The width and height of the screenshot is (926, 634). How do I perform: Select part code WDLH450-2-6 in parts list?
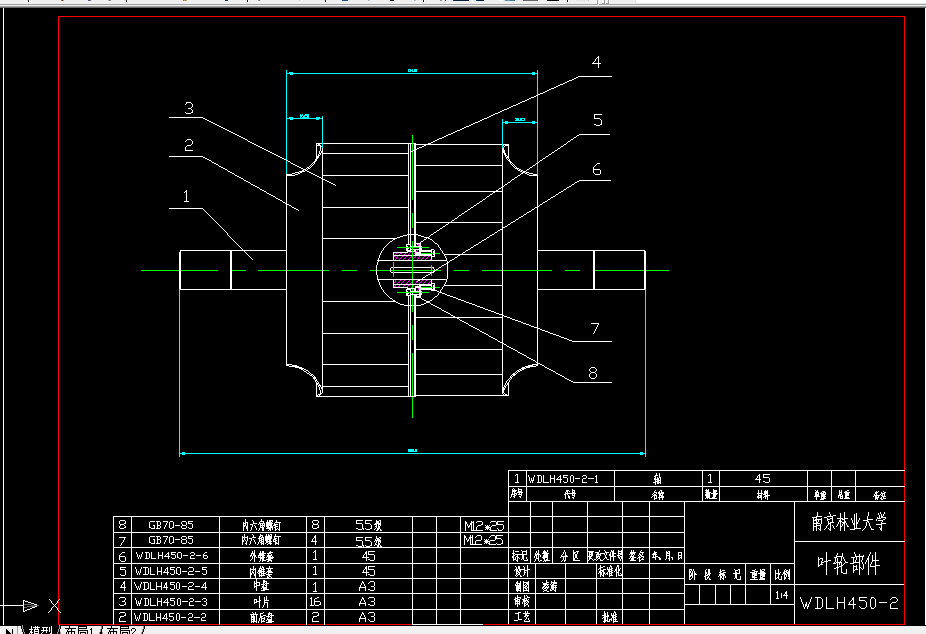172,555
